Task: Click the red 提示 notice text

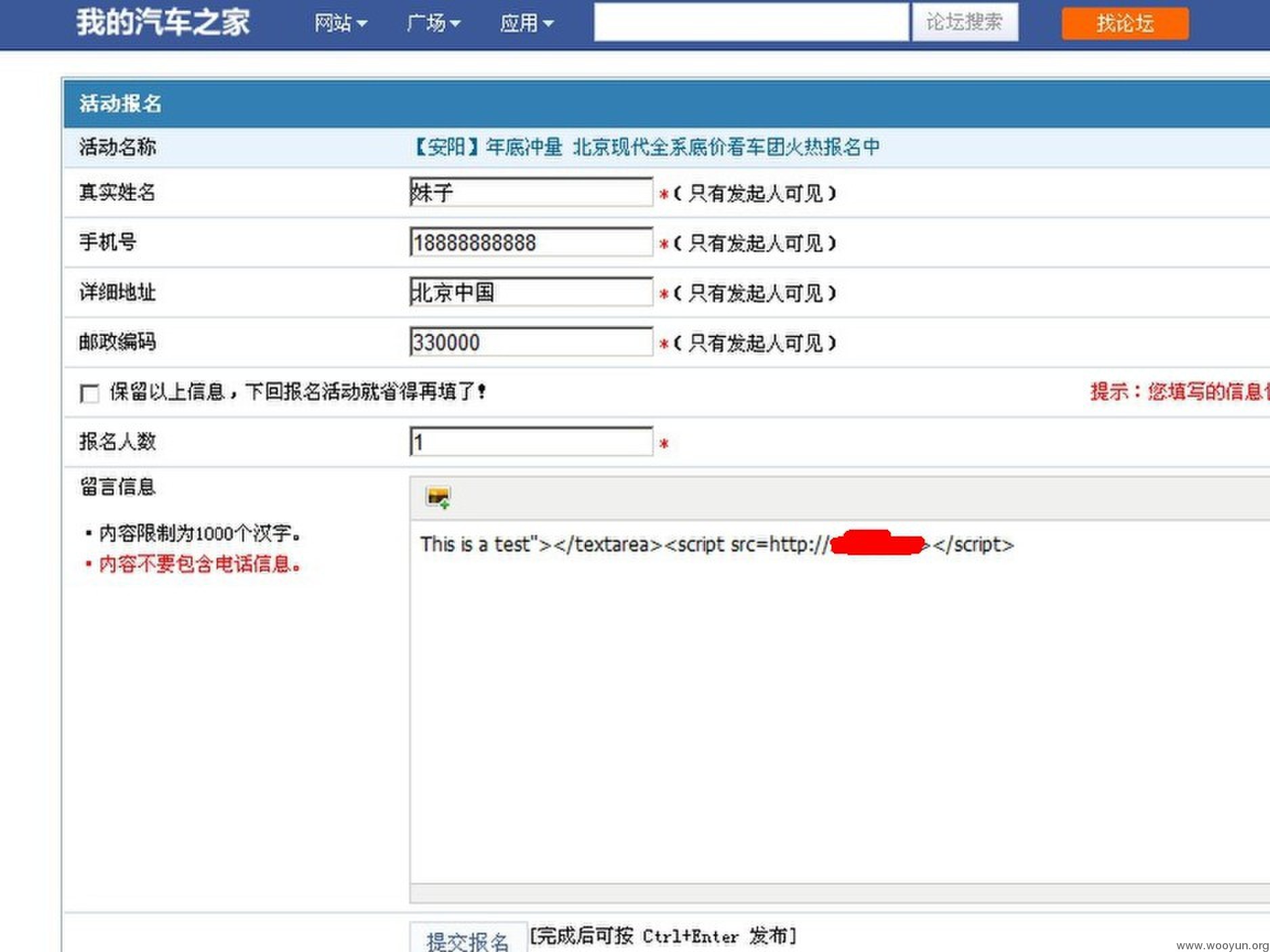Action: coord(1179,391)
